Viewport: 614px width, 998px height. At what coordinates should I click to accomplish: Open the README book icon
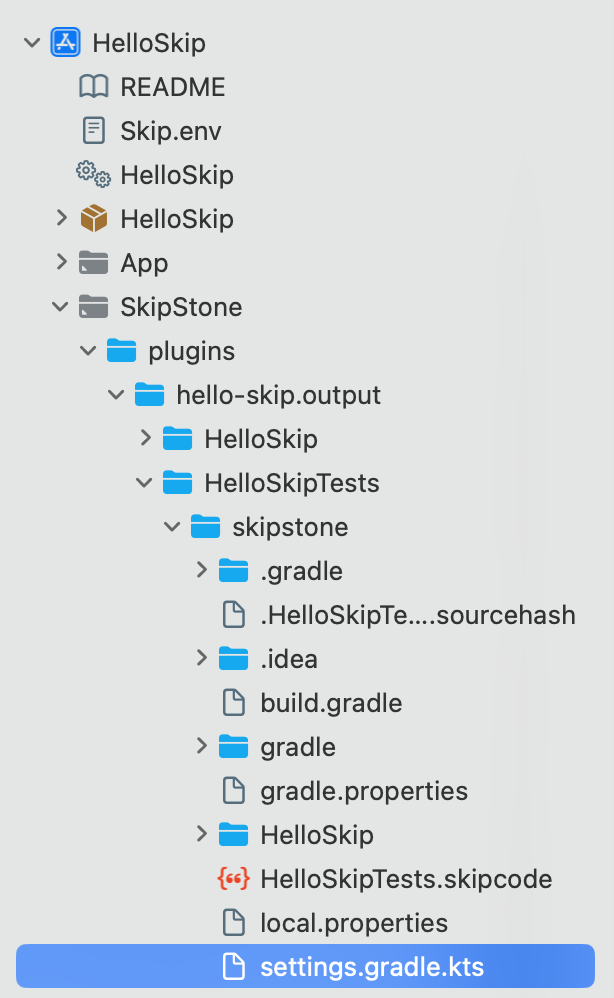pyautogui.click(x=93, y=86)
